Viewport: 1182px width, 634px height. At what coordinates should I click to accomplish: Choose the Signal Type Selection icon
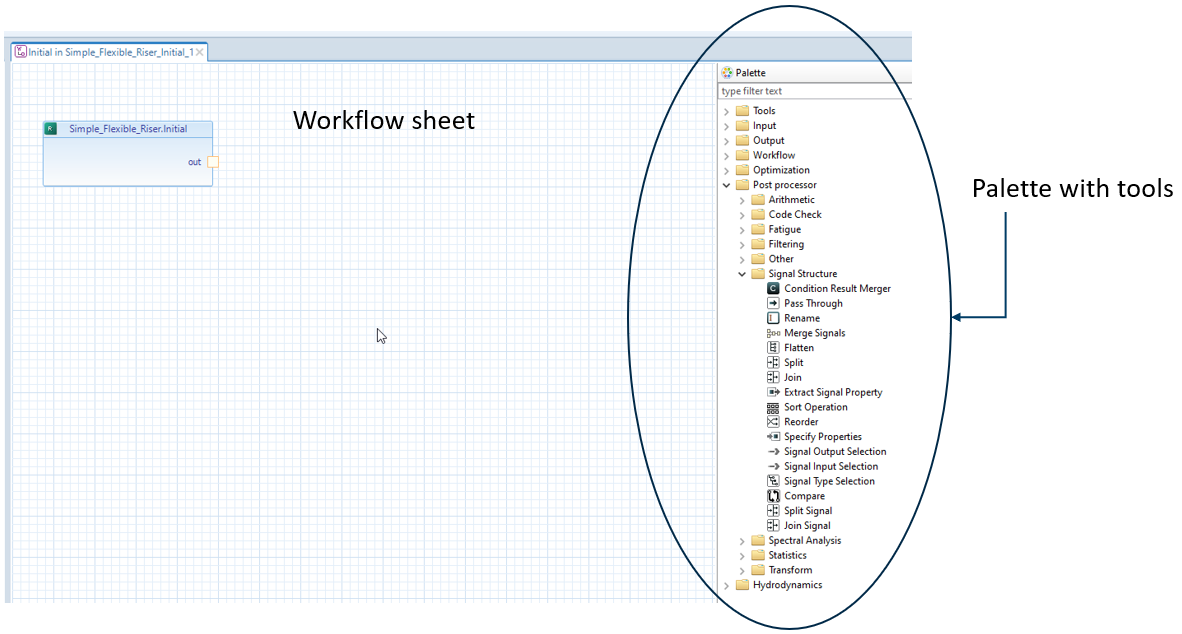[x=773, y=481]
